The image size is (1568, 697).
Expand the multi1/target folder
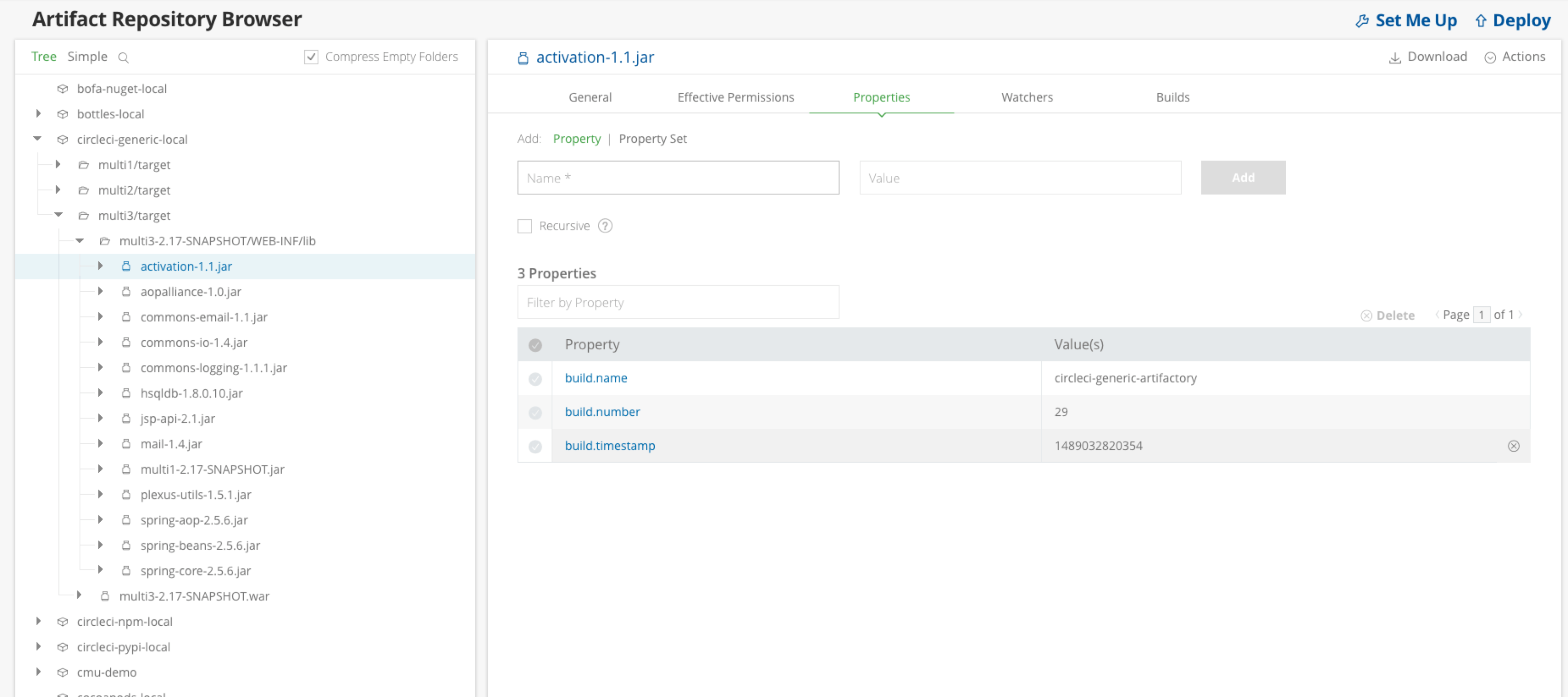click(x=58, y=164)
